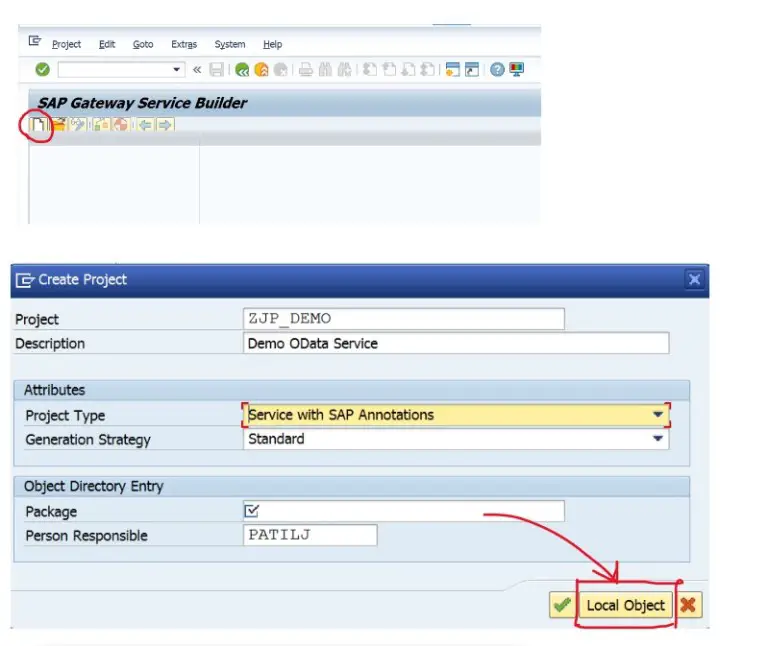Open the Extras menu
The width and height of the screenshot is (768, 646).
pyautogui.click(x=184, y=44)
